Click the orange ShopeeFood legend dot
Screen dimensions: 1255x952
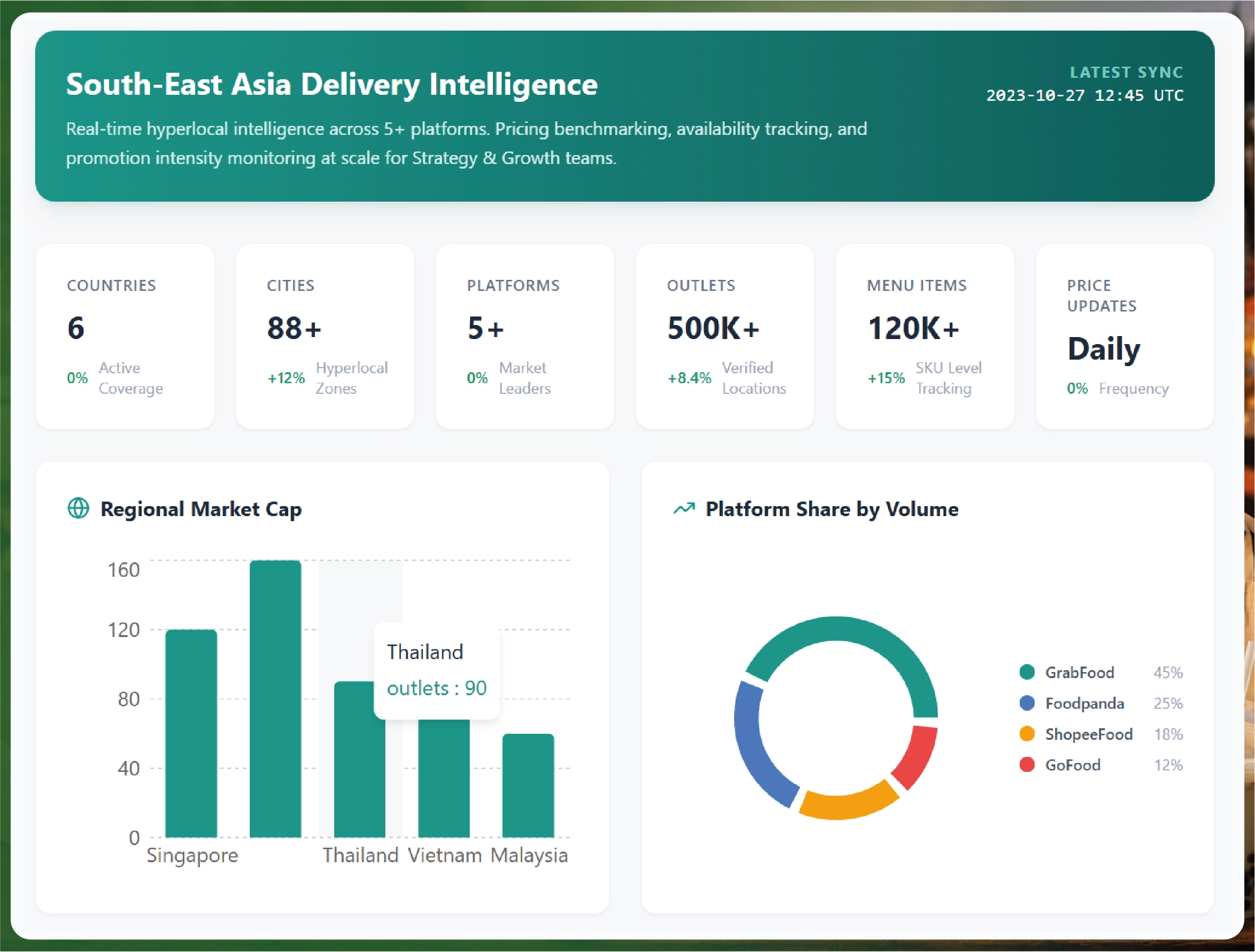pyautogui.click(x=1026, y=734)
